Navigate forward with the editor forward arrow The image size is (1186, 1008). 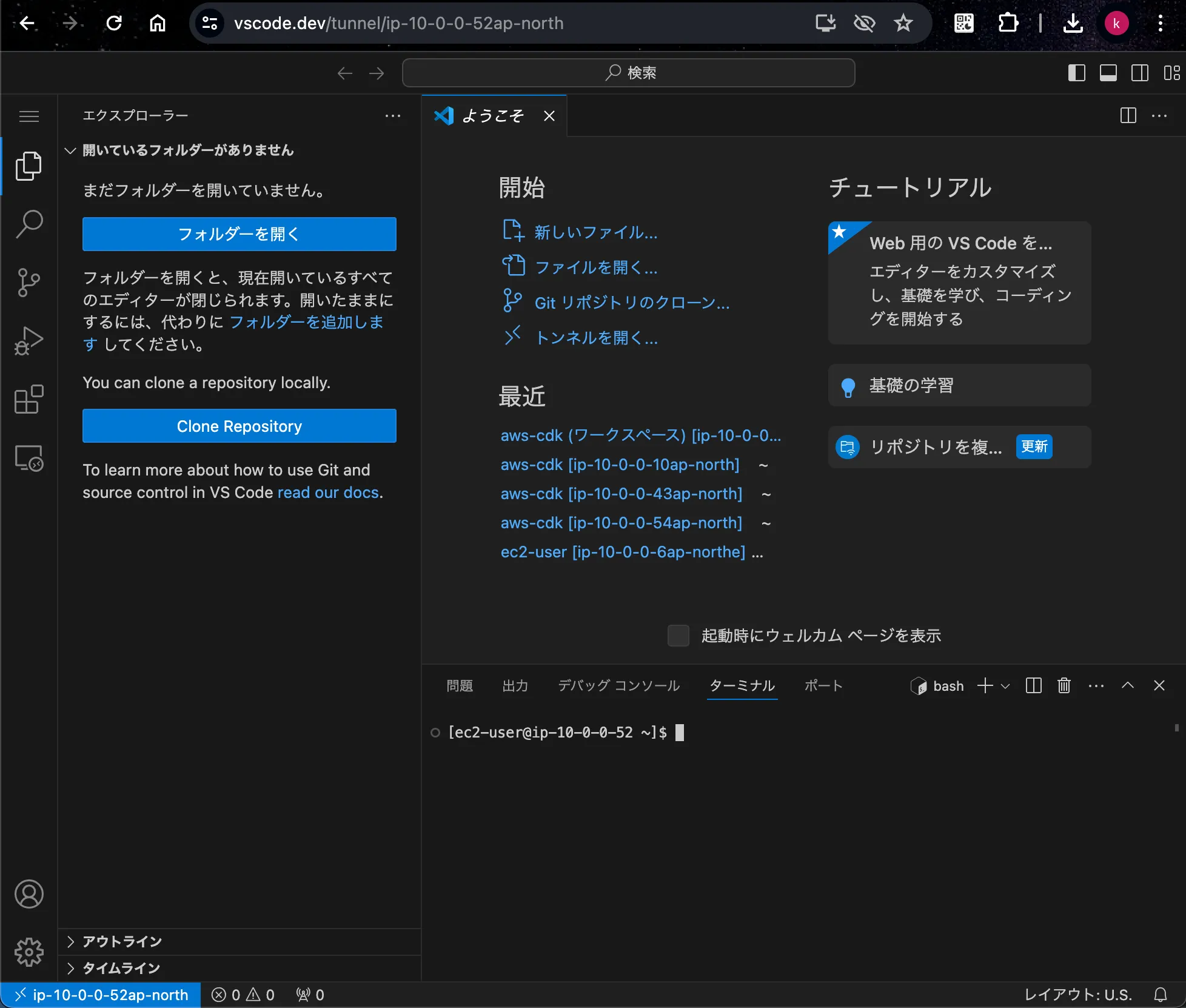point(377,73)
